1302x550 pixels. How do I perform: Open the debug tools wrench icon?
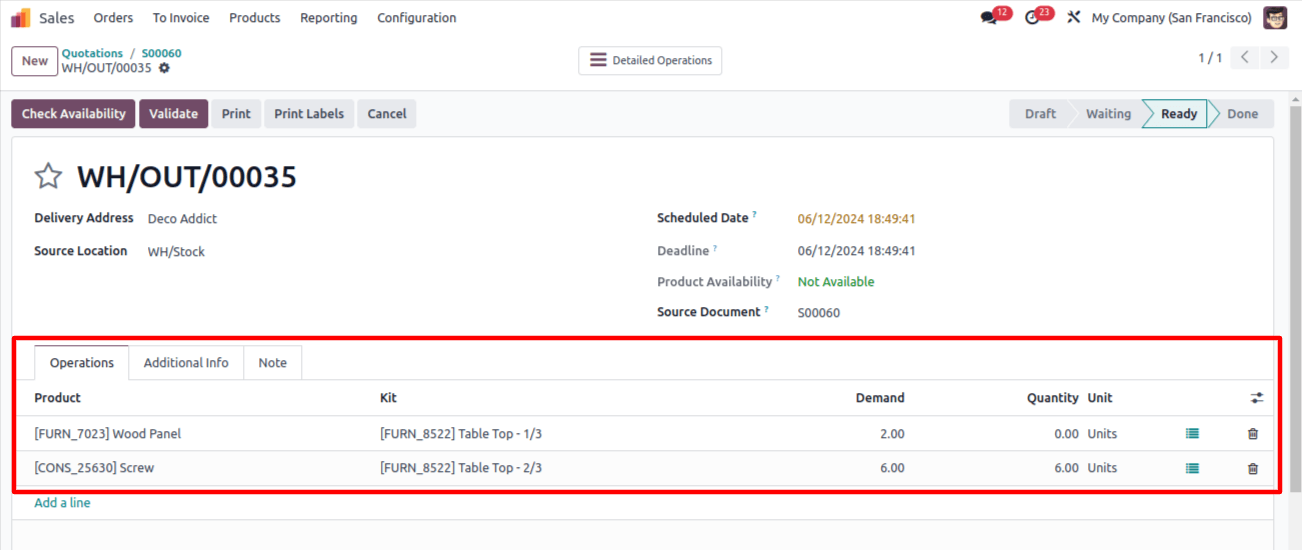tap(1074, 18)
